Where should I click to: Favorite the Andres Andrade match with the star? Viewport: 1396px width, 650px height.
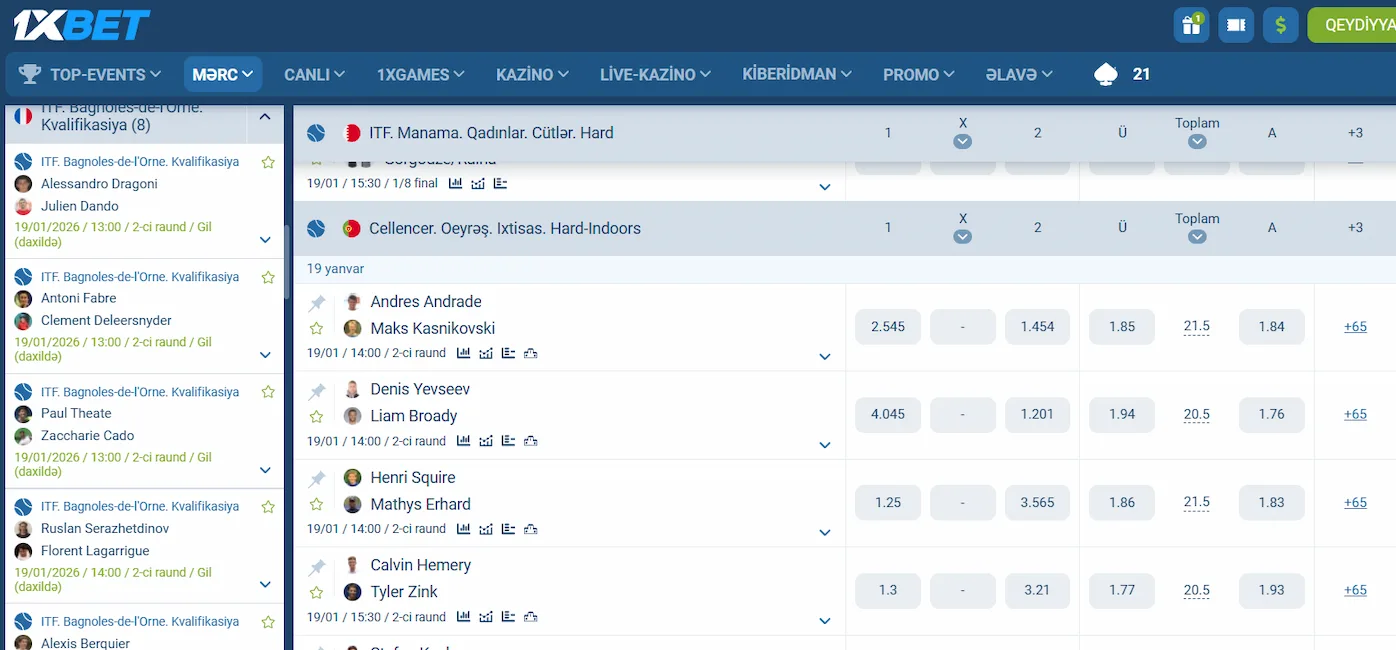[317, 328]
